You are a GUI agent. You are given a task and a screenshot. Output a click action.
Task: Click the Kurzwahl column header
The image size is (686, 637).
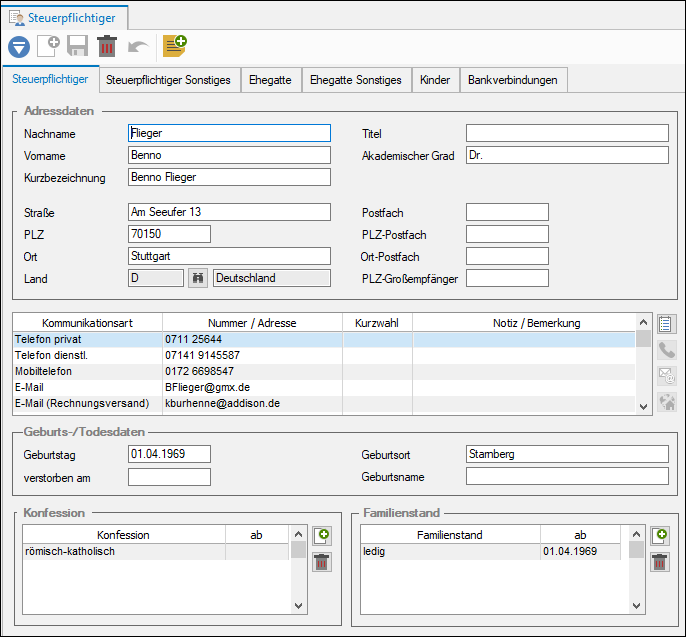(377, 323)
